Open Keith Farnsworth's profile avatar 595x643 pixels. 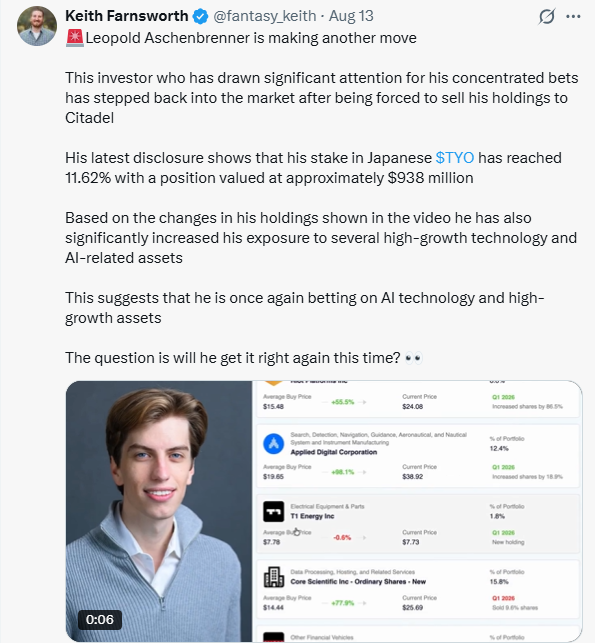[x=36, y=25]
